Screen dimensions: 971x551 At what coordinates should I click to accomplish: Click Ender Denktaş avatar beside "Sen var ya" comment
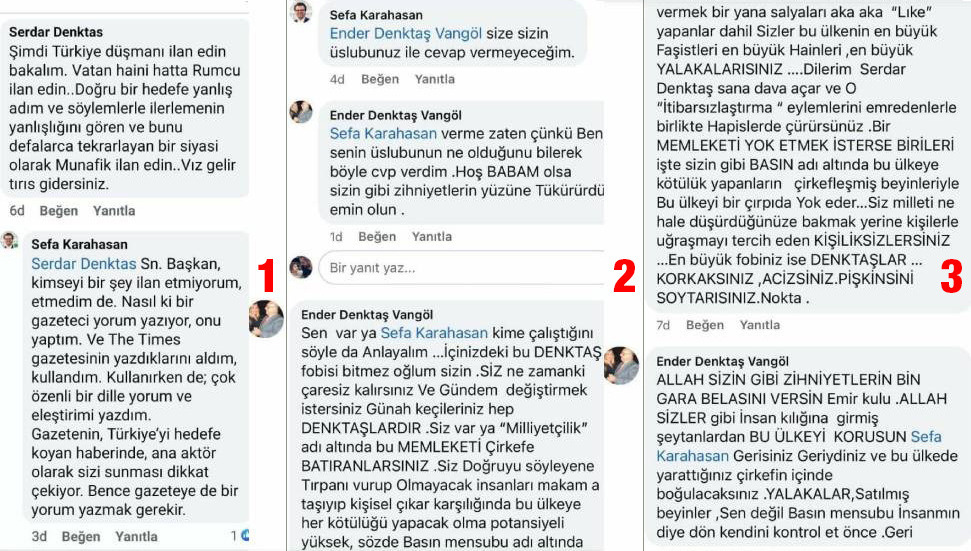[x=266, y=319]
